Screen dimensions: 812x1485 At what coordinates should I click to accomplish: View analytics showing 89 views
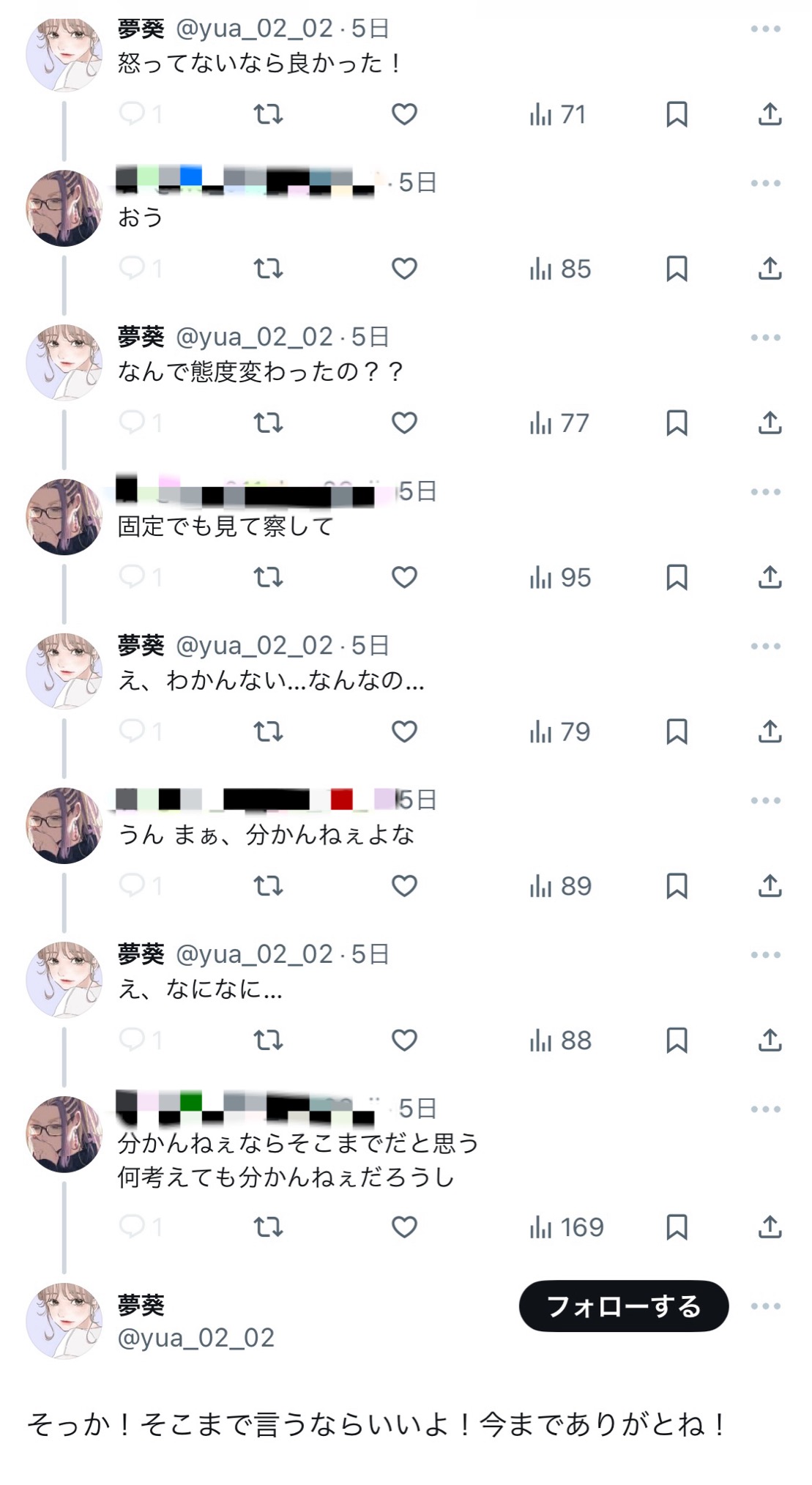[x=560, y=886]
